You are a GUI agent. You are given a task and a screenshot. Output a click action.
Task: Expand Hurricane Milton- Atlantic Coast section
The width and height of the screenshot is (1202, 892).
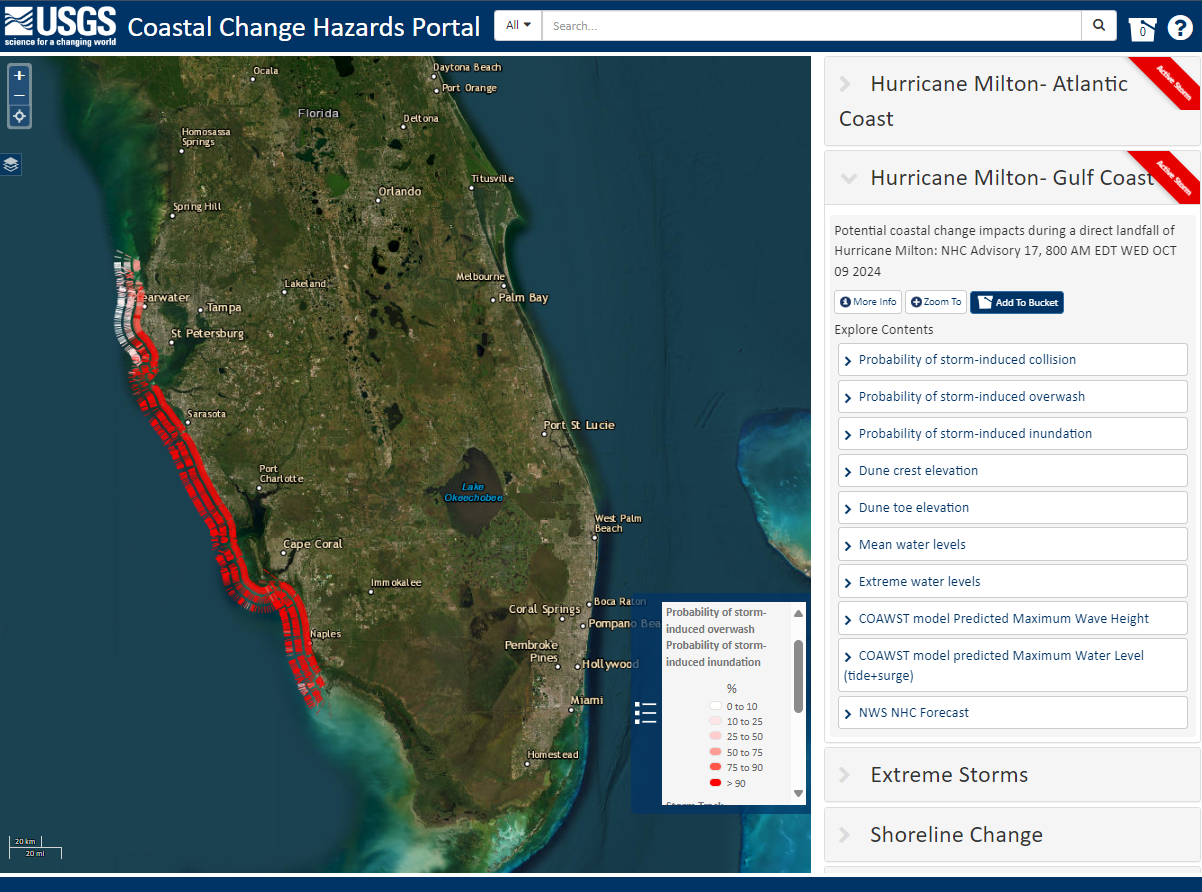[1011, 101]
